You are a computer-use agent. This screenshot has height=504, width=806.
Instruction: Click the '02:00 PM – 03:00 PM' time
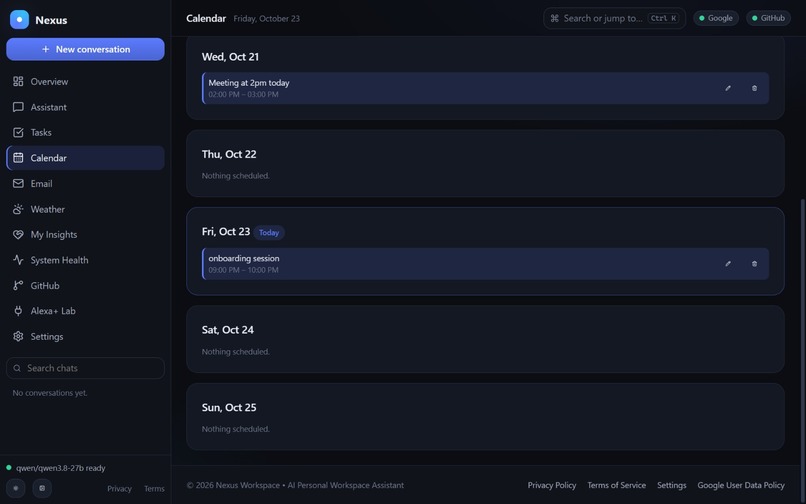tap(243, 95)
